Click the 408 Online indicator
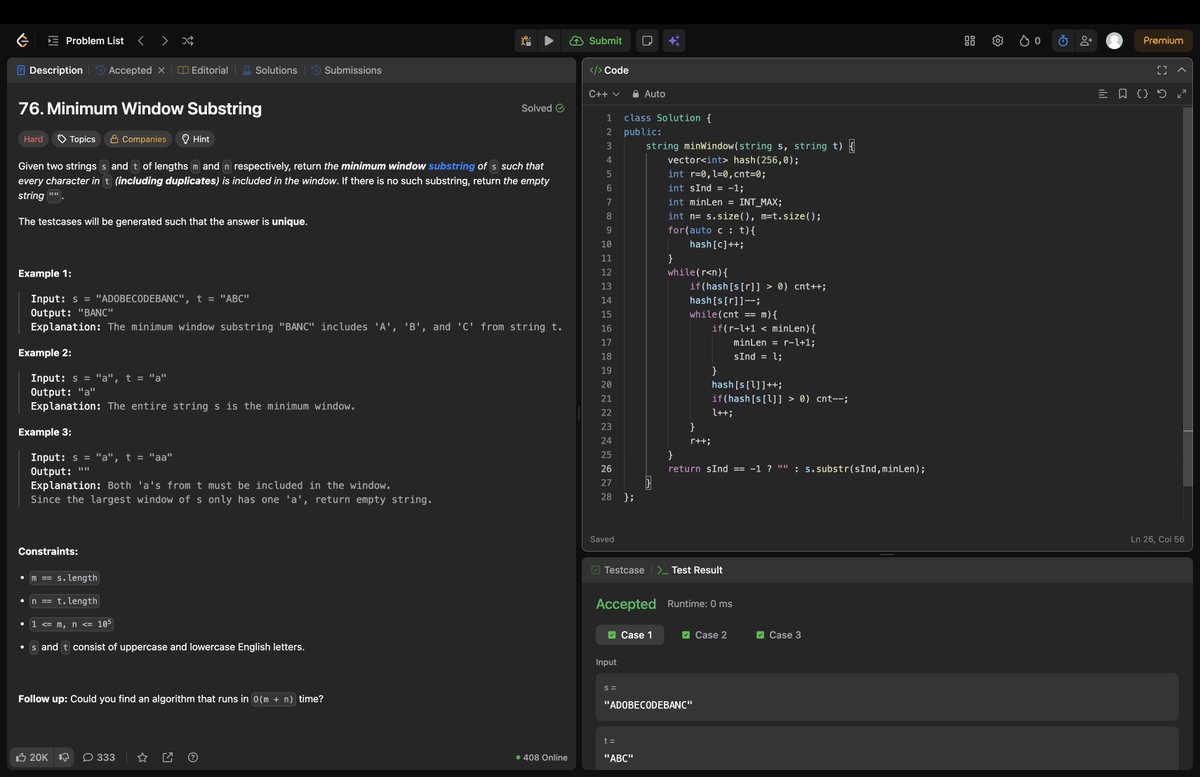The image size is (1200, 777). (x=541, y=757)
